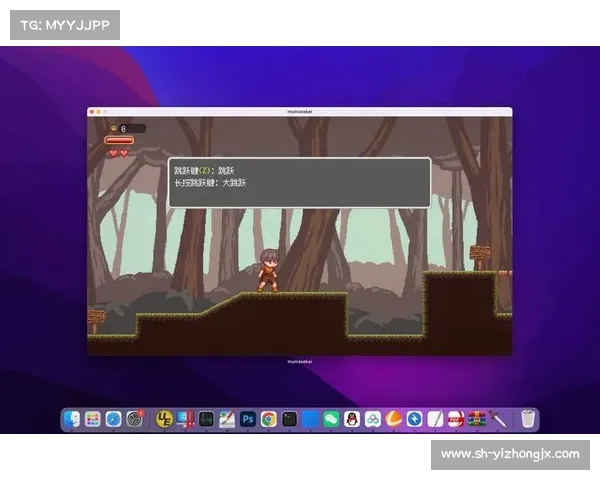This screenshot has width=600, height=480.
Task: Open the Trash in the Dock
Action: point(528,418)
